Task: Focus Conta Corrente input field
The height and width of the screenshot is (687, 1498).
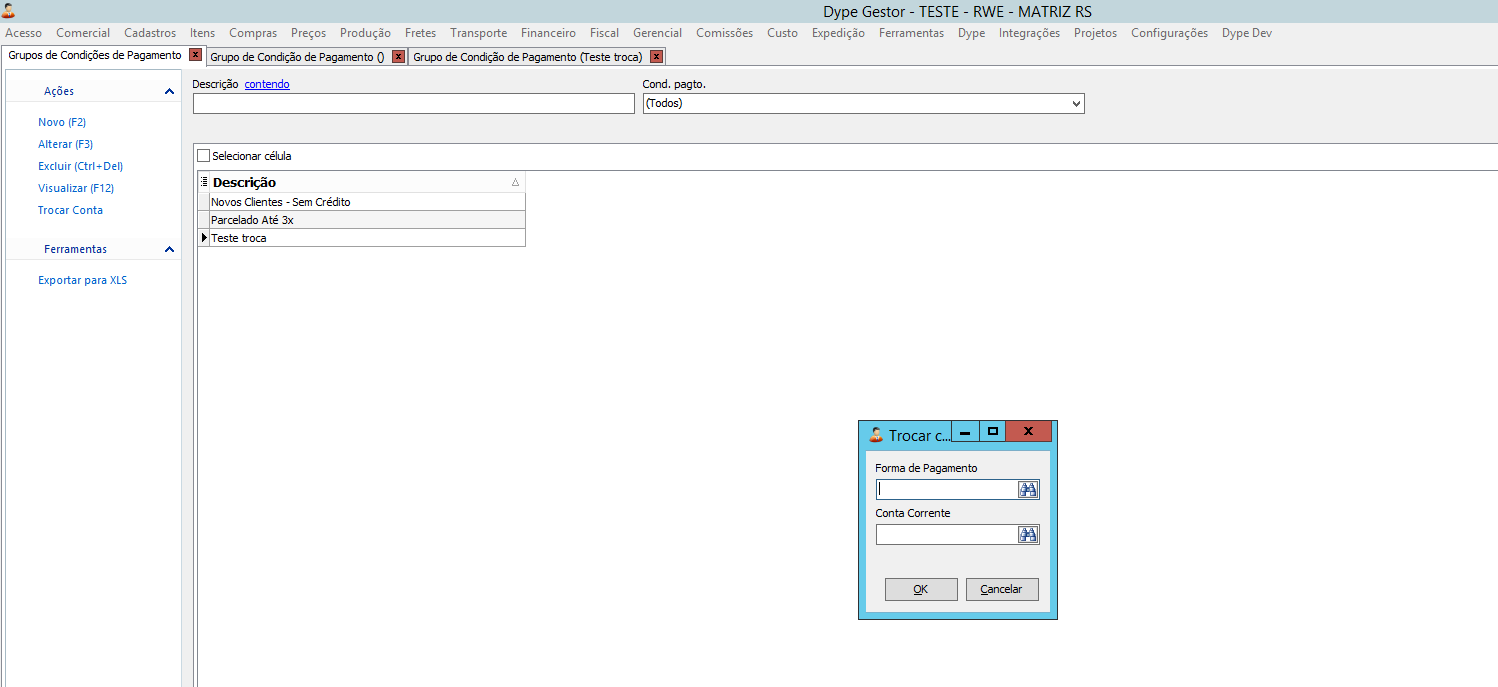Action: (947, 534)
